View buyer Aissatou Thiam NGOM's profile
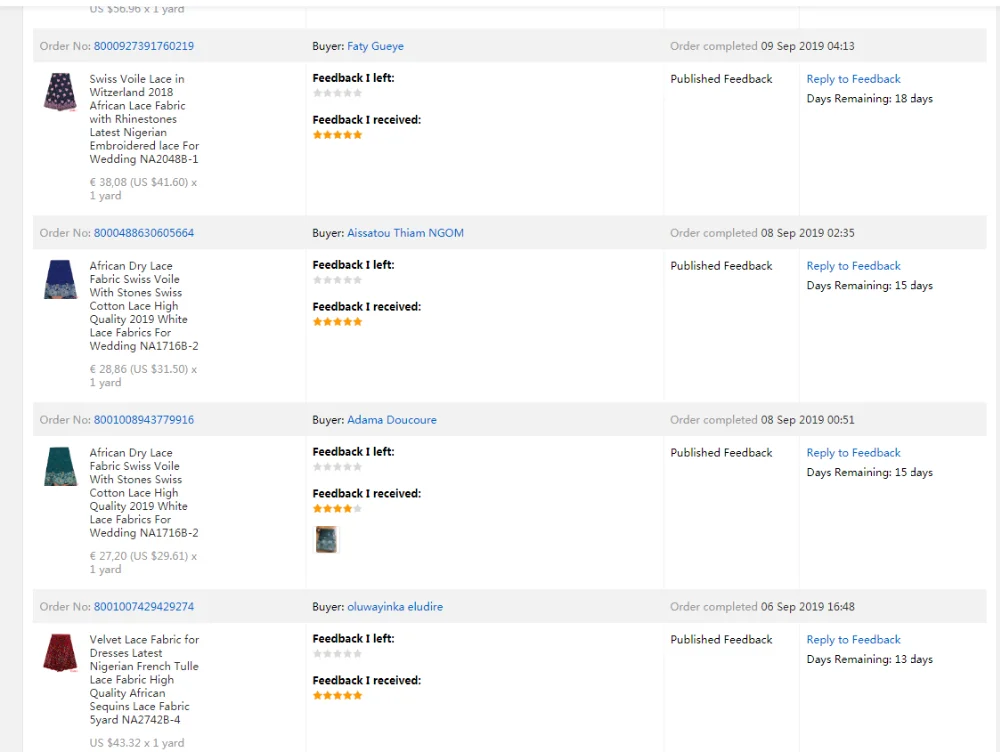The height and width of the screenshot is (752, 1000). coord(405,233)
